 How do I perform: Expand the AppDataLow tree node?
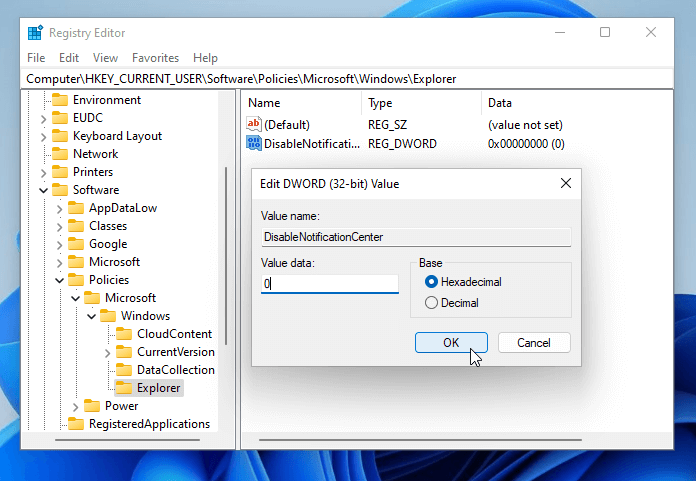(x=59, y=208)
